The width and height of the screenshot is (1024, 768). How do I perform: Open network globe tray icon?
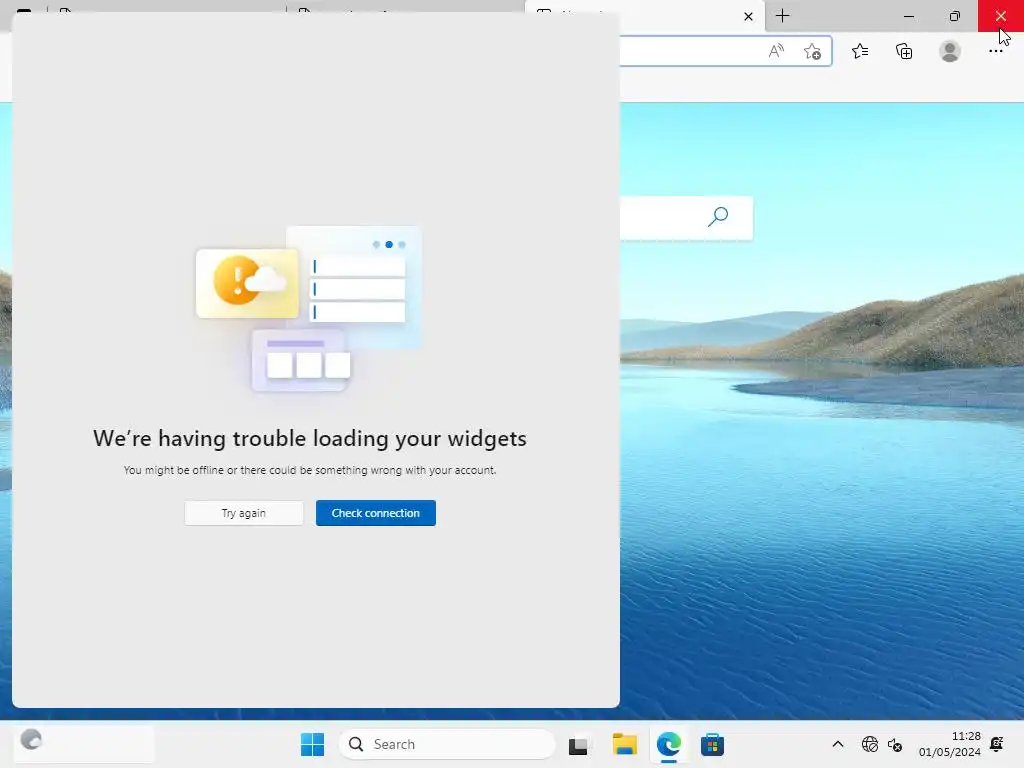point(869,744)
